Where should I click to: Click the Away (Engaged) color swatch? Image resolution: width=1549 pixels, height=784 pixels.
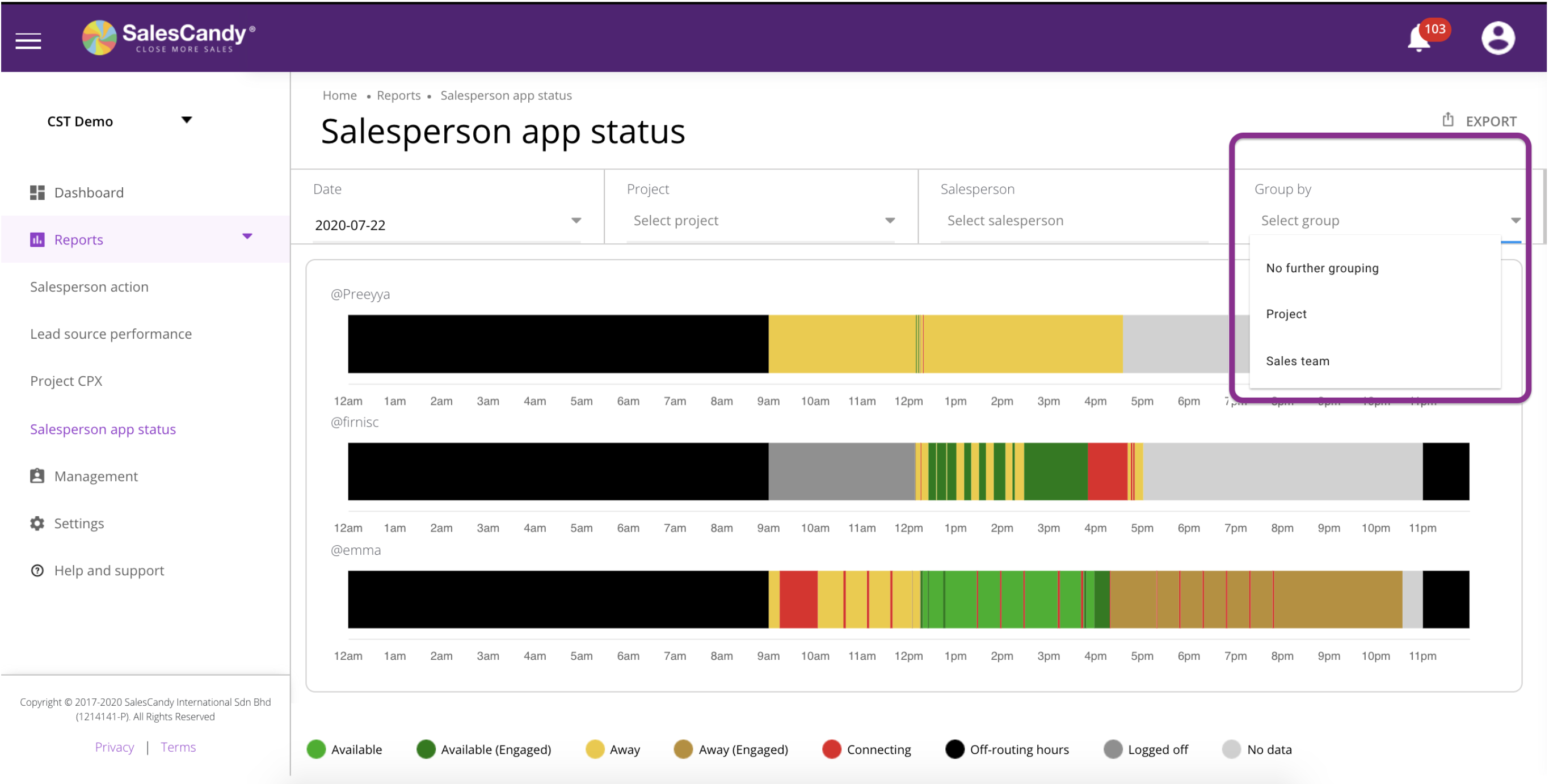683,749
